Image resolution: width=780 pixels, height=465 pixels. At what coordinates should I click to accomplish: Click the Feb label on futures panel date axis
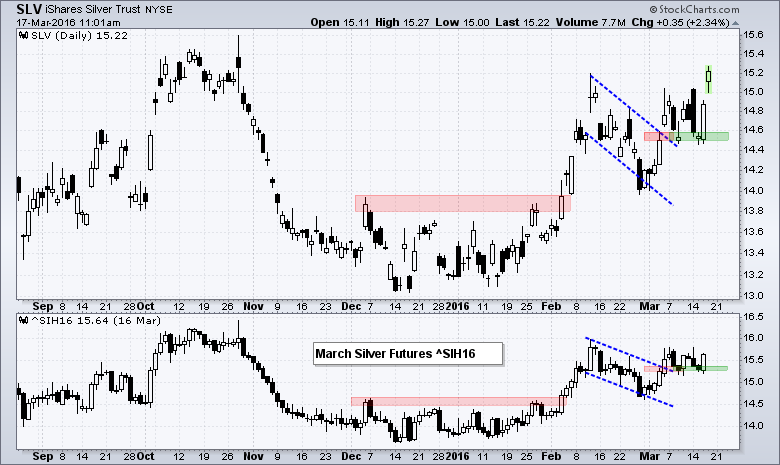coord(551,457)
